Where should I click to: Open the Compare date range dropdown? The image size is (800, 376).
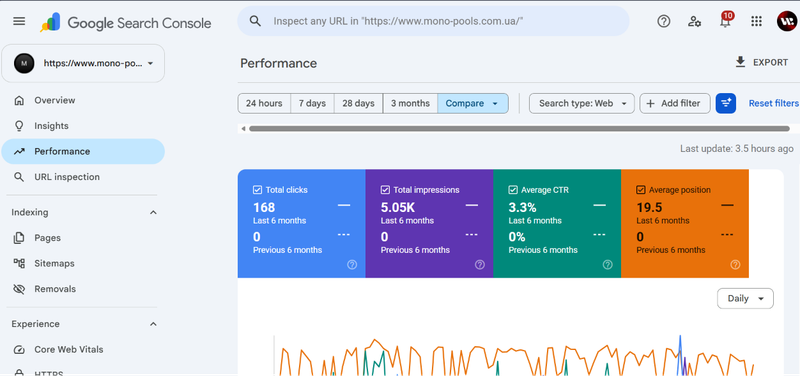472,103
